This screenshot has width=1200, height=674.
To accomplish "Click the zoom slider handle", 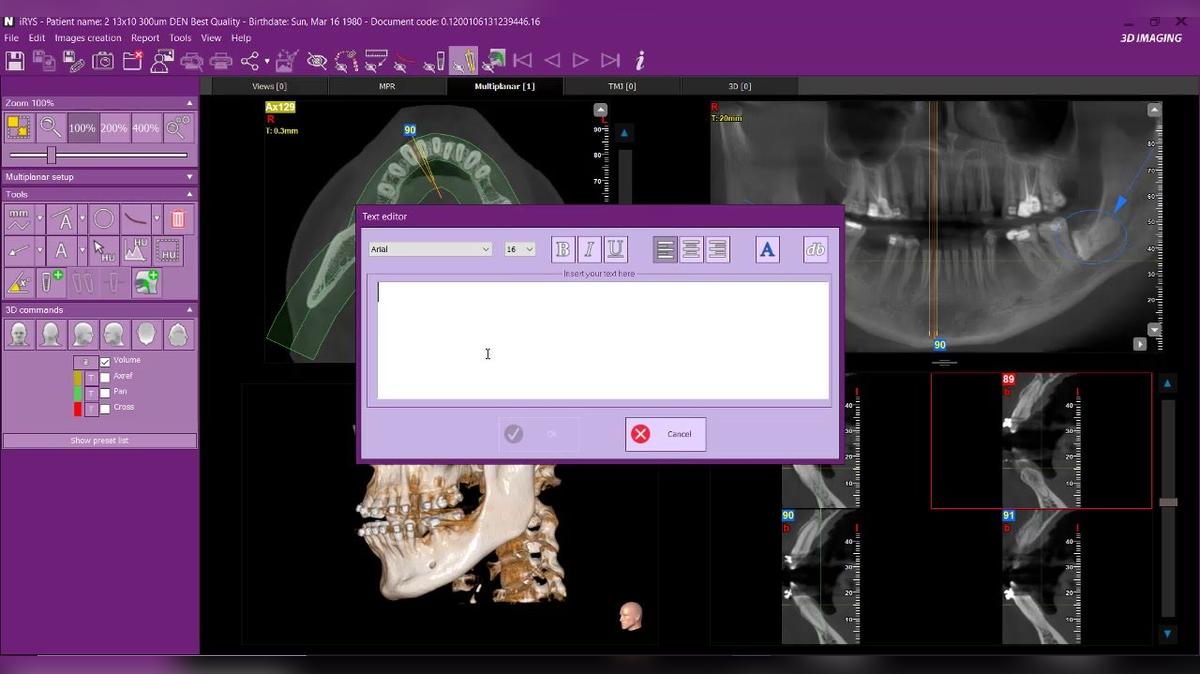I will pos(51,155).
